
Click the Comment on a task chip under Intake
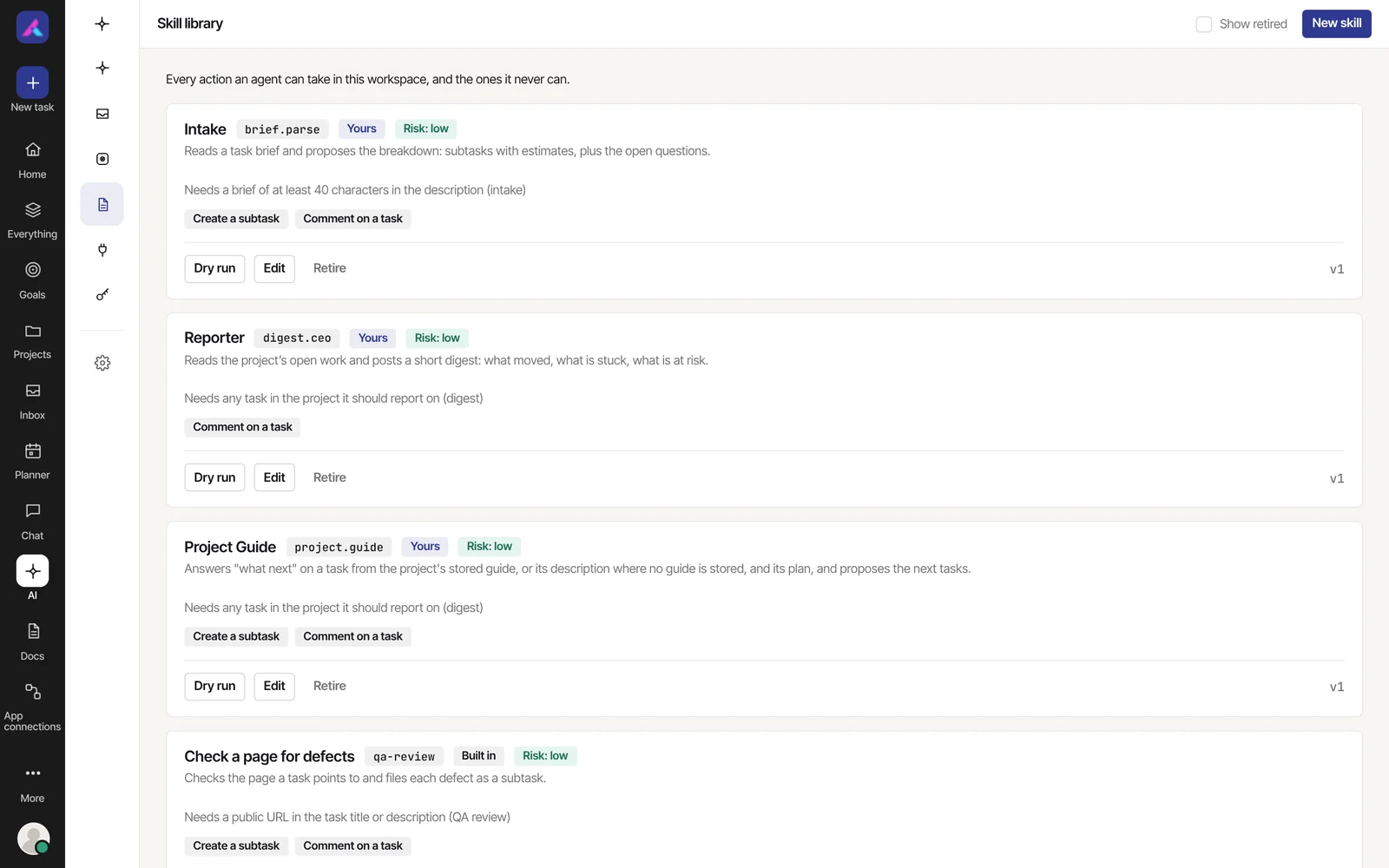point(352,219)
